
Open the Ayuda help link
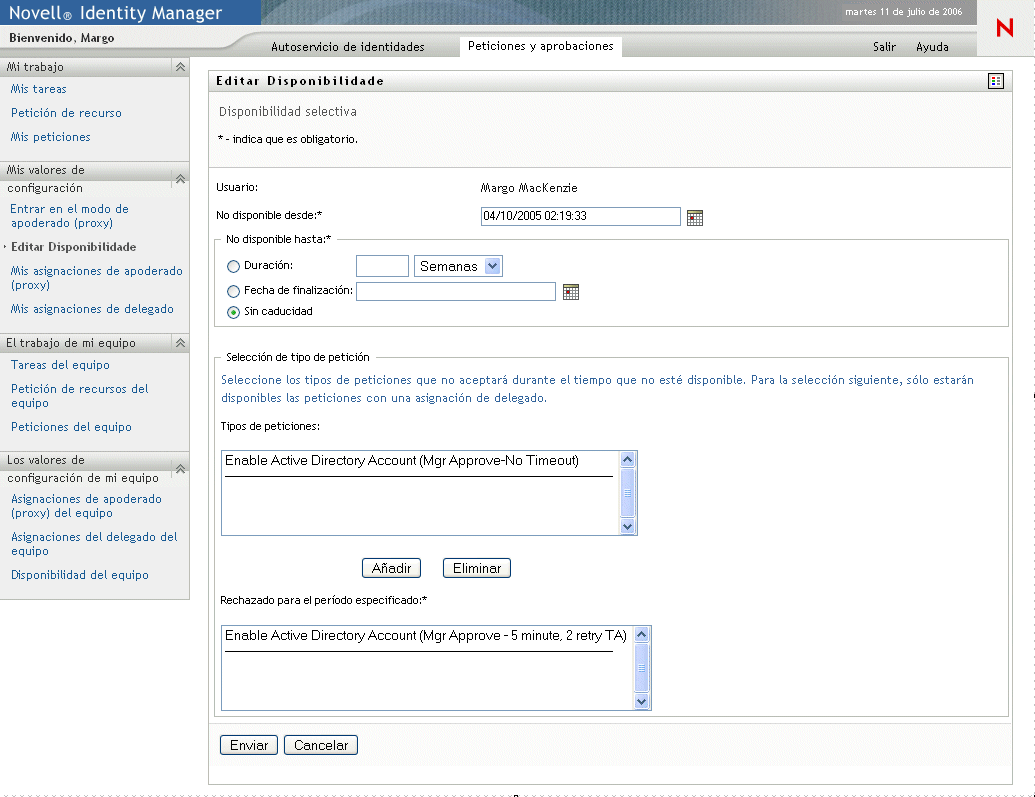[932, 47]
